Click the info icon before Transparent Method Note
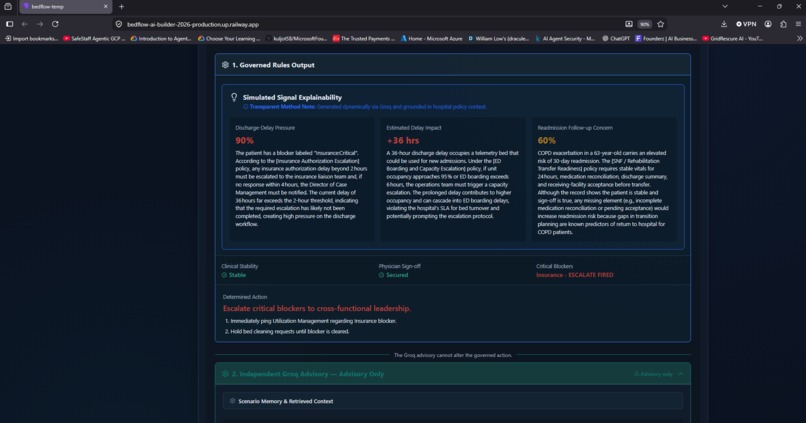Image resolution: width=806 pixels, height=423 pixels. [245, 107]
